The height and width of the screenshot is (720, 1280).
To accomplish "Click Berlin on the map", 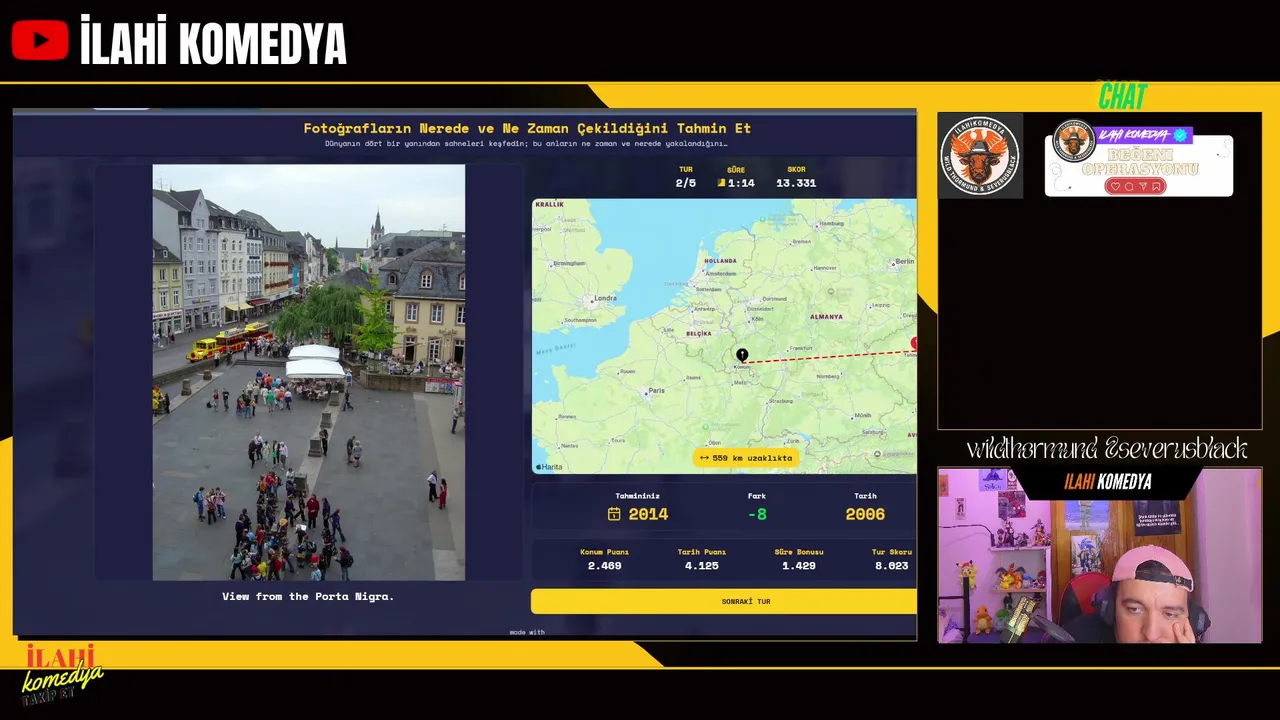I will [905, 261].
